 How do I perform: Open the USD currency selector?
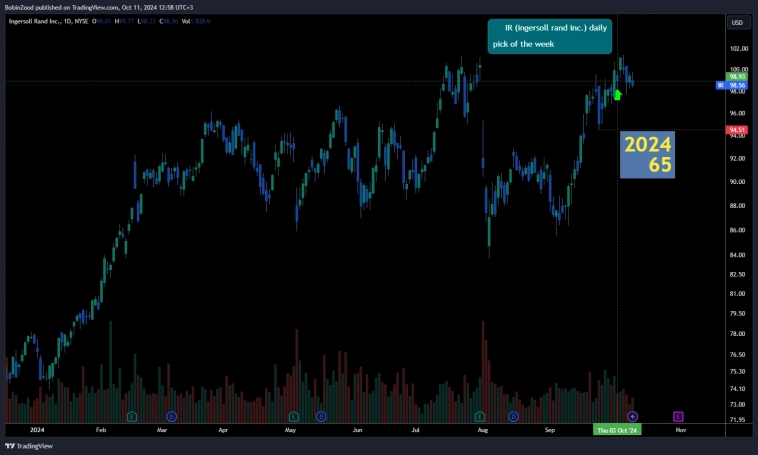(x=737, y=22)
